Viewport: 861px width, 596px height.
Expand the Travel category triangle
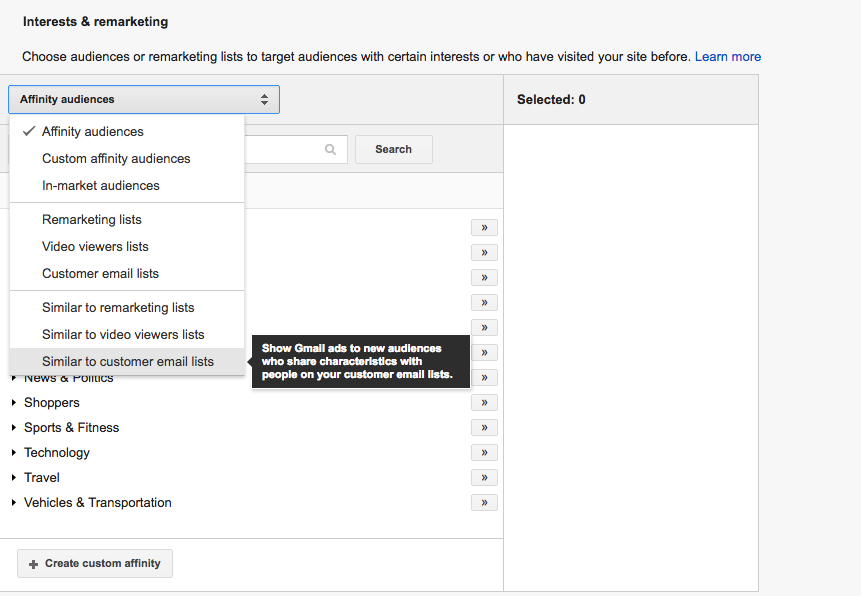coord(14,478)
